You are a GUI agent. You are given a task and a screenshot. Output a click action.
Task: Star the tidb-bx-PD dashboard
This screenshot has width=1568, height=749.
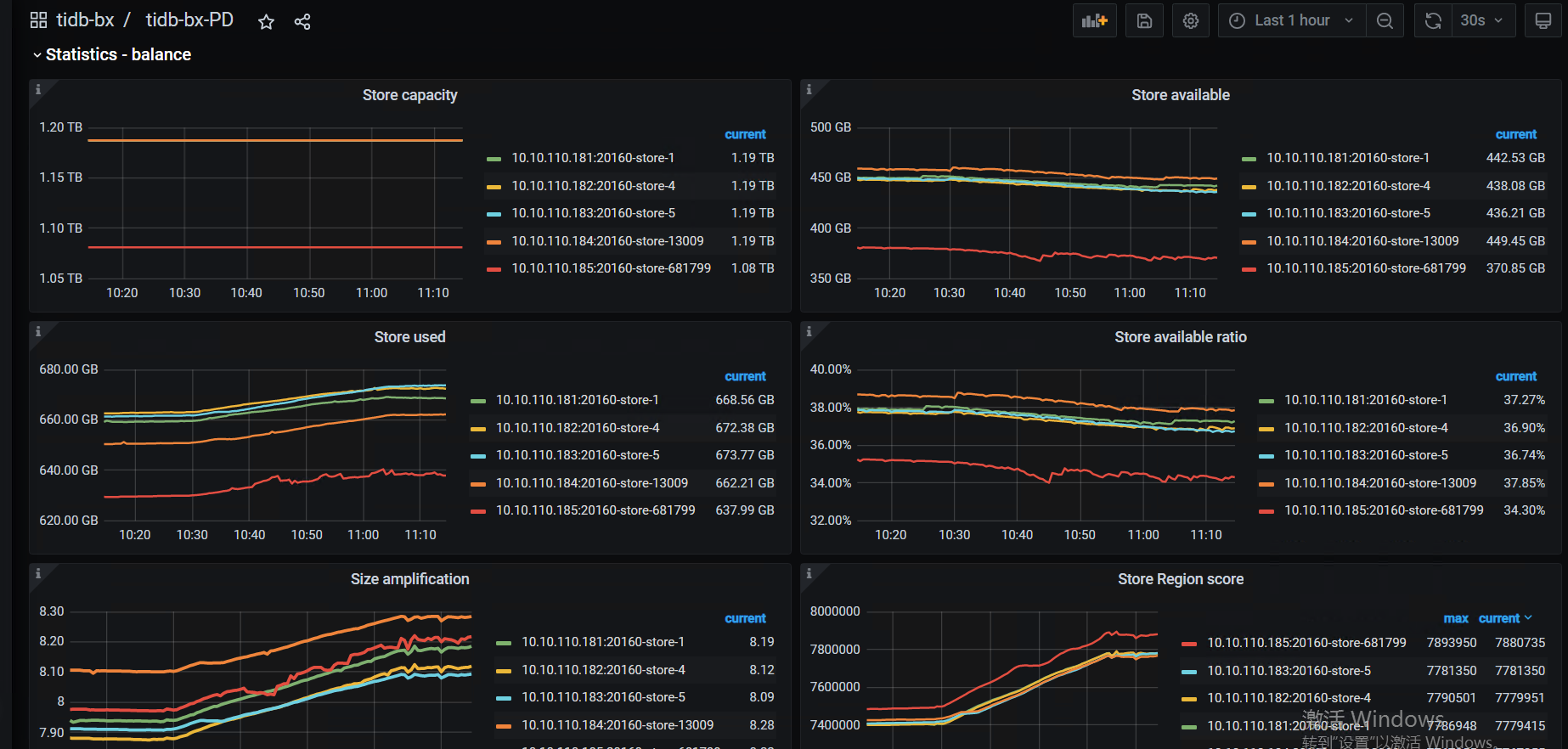(266, 21)
